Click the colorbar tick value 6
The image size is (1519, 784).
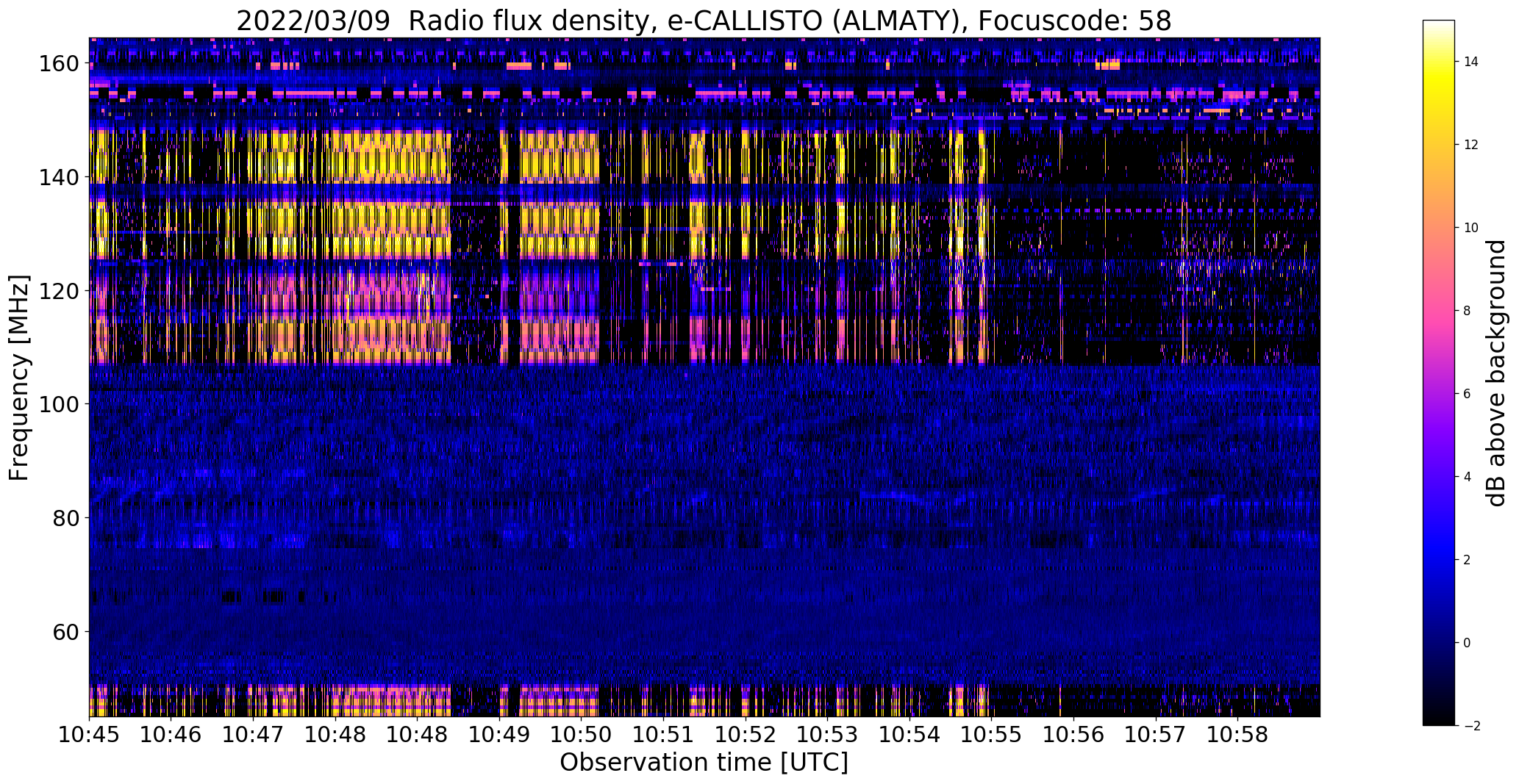pyautogui.click(x=1468, y=394)
